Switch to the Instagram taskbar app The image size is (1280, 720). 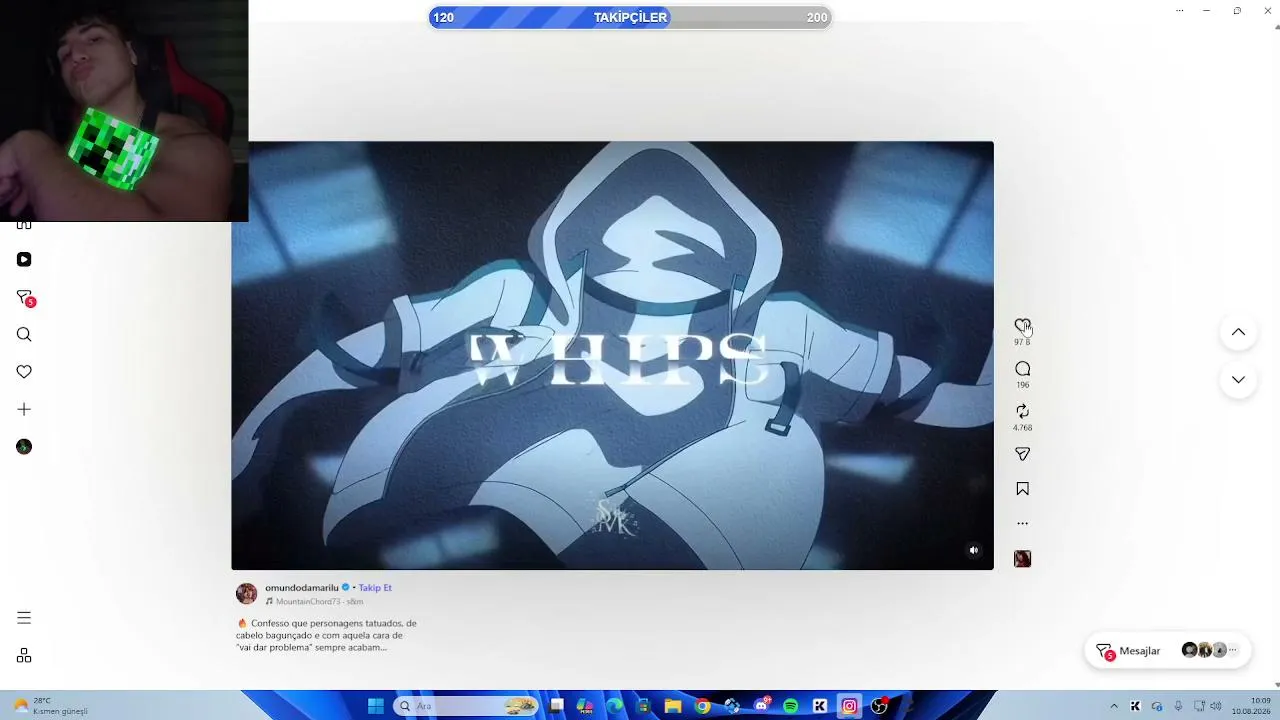coord(849,706)
